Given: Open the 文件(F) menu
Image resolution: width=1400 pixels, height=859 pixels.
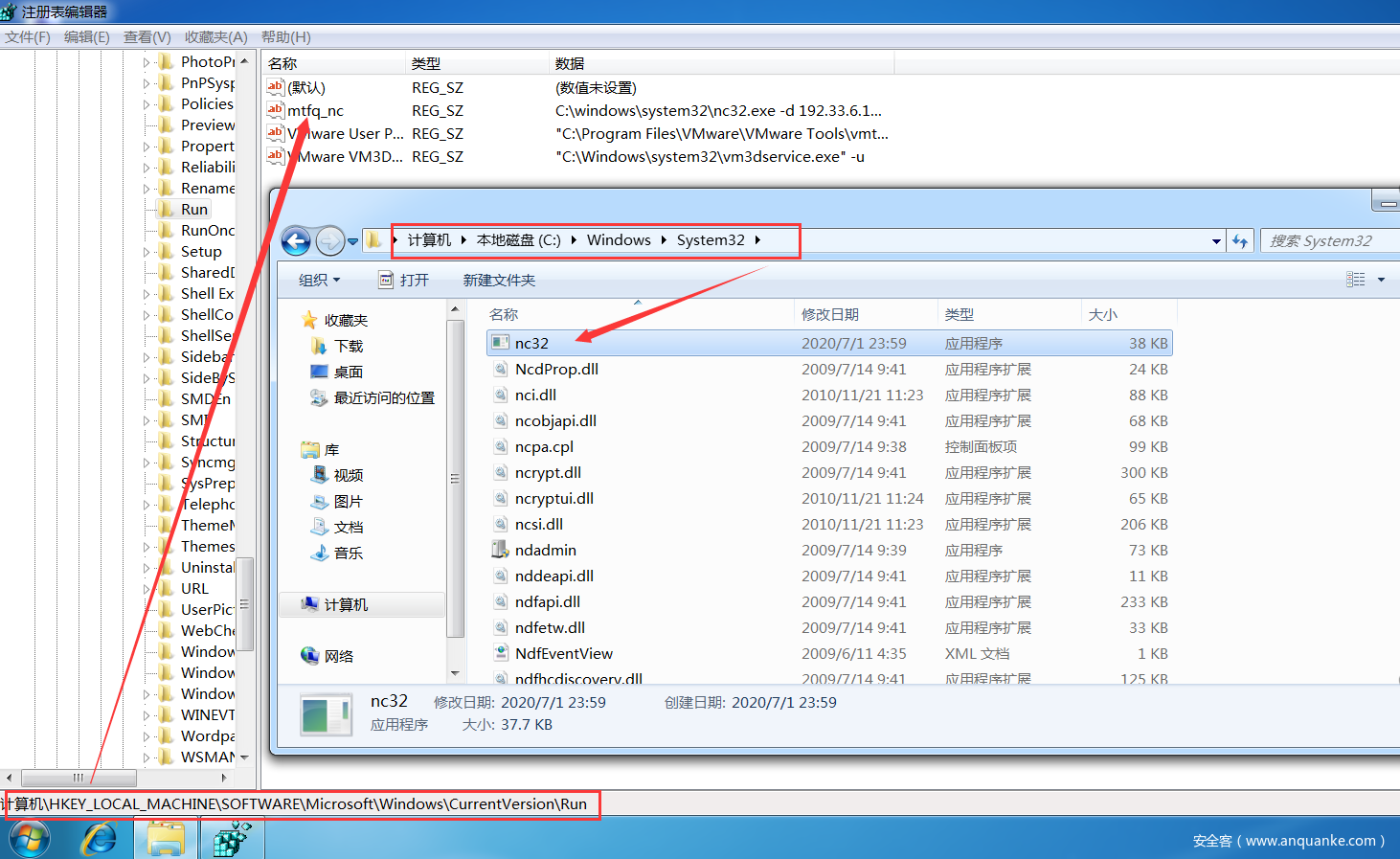Looking at the screenshot, I should point(28,37).
